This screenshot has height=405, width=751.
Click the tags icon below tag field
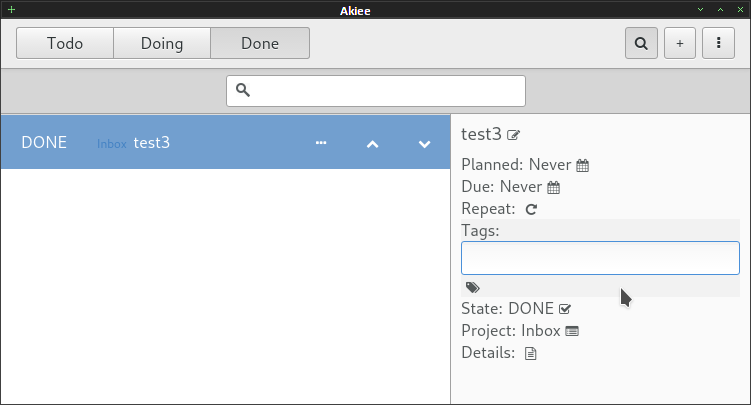click(x=473, y=287)
